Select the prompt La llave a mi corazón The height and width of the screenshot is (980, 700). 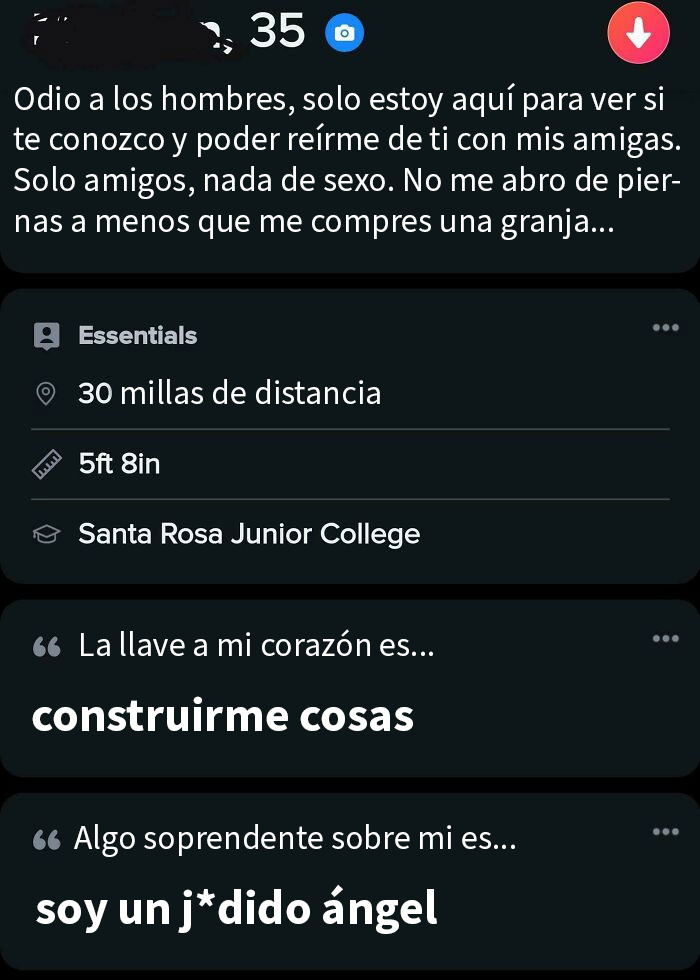coord(255,645)
